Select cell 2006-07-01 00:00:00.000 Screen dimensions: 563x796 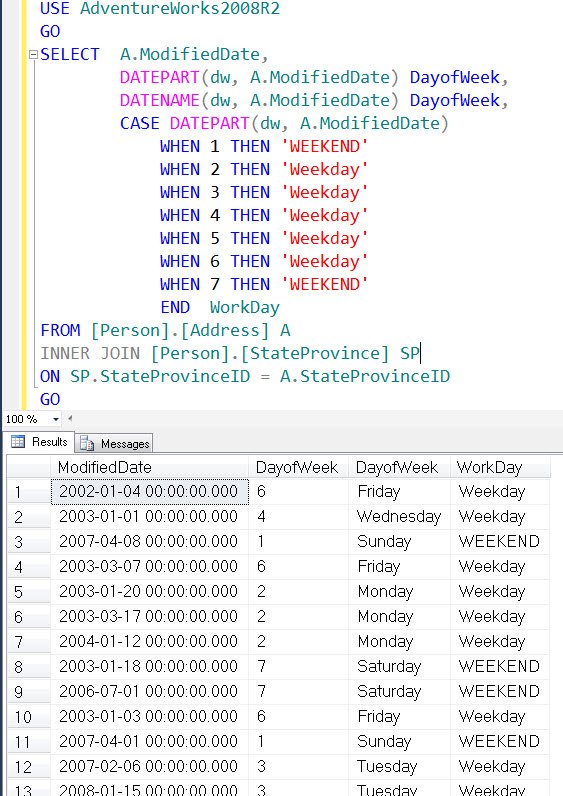pos(149,691)
